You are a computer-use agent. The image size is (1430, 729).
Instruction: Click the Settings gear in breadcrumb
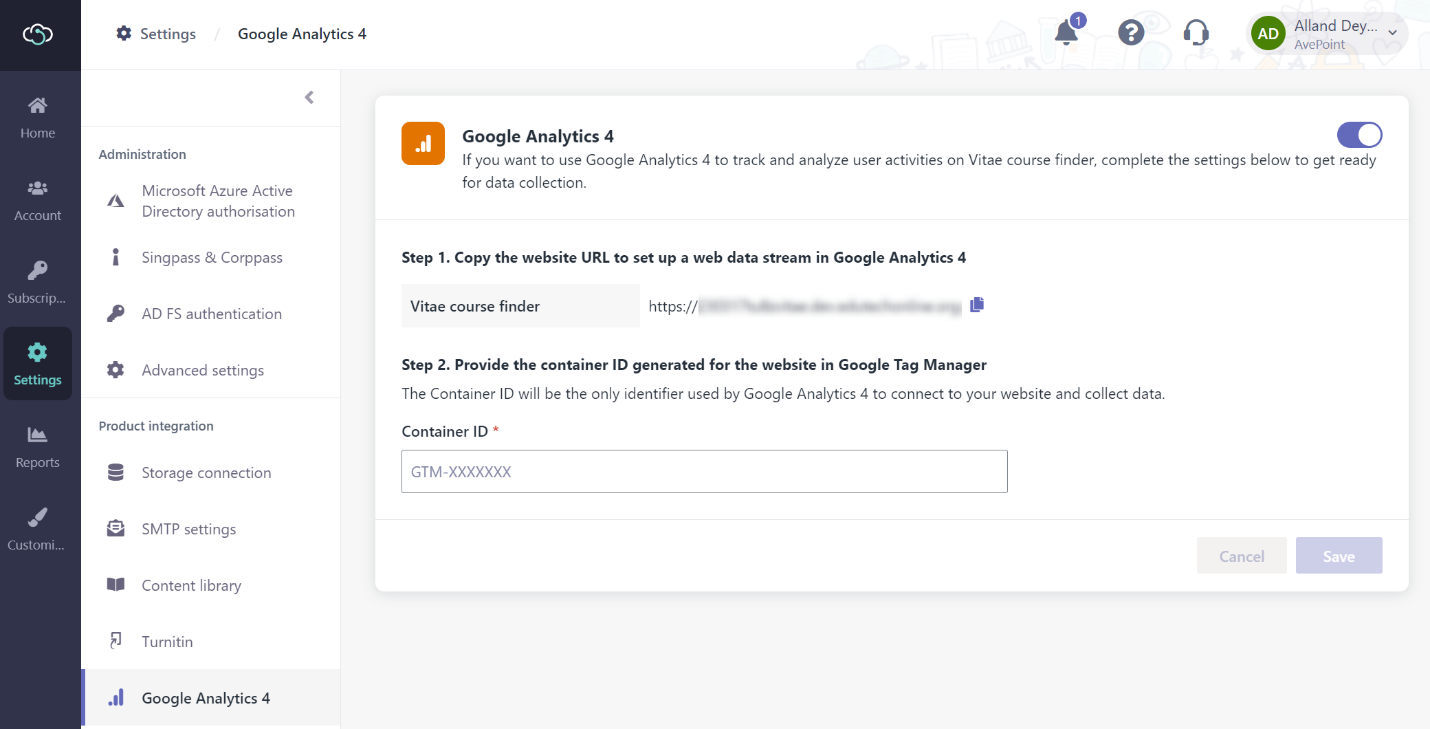click(124, 34)
